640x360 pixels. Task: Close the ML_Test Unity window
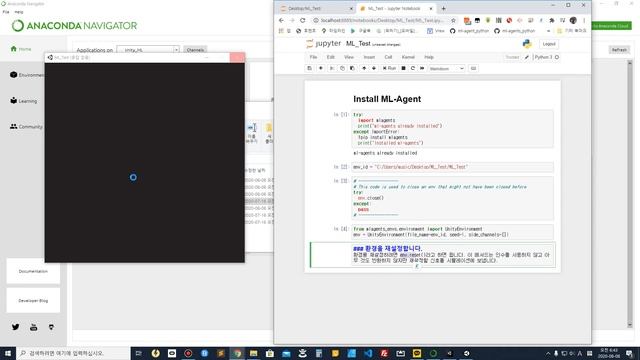(x=237, y=58)
